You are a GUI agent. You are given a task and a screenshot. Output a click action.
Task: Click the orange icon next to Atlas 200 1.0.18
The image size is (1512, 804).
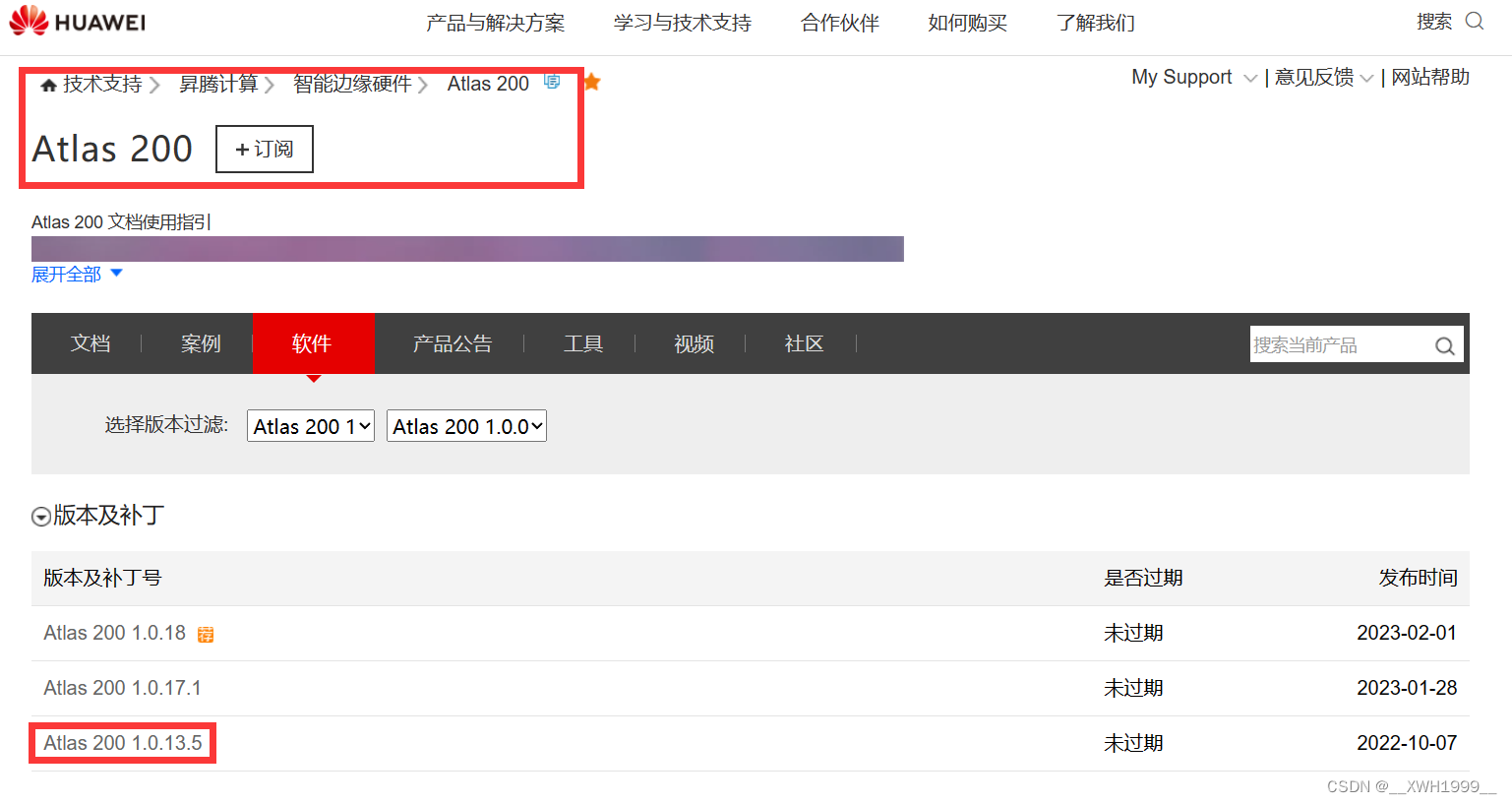pyautogui.click(x=206, y=635)
